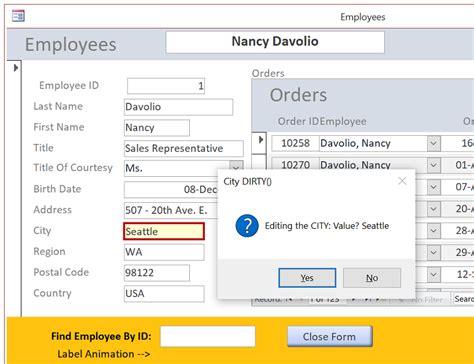The image size is (474, 364).
Task: Click the Address field 507 - 20th Ave. E.
Action: 171,210
